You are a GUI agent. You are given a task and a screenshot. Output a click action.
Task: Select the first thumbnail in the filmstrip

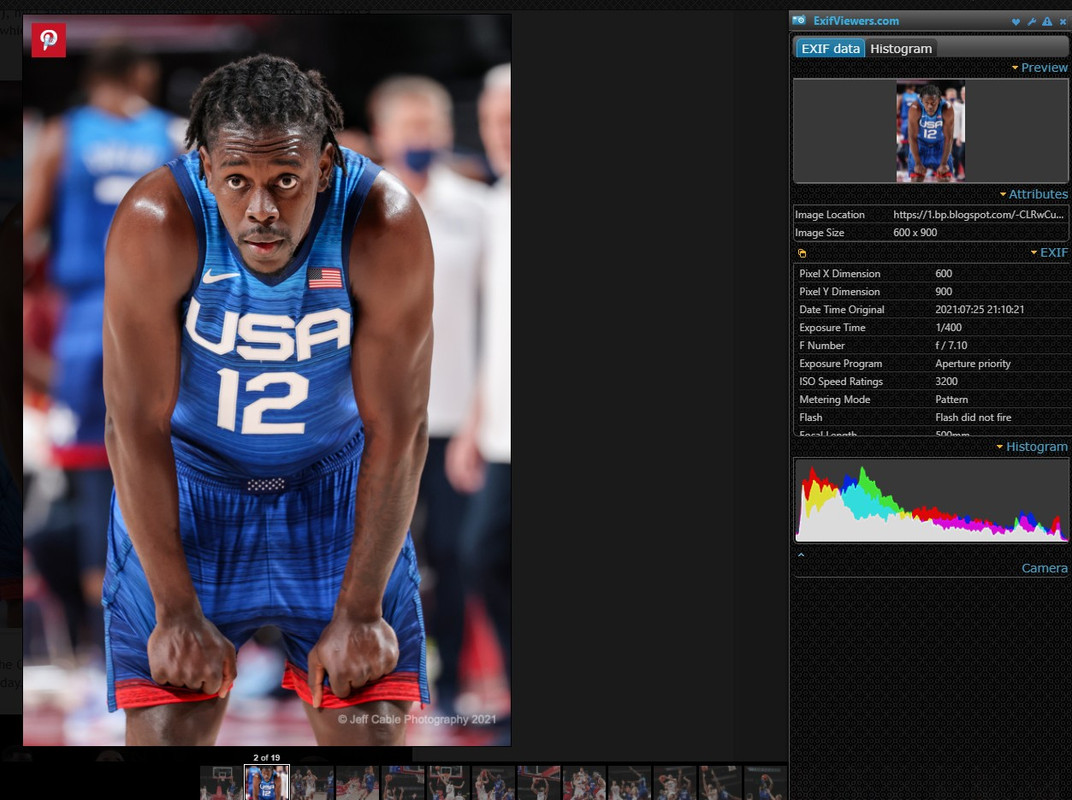(x=222, y=783)
